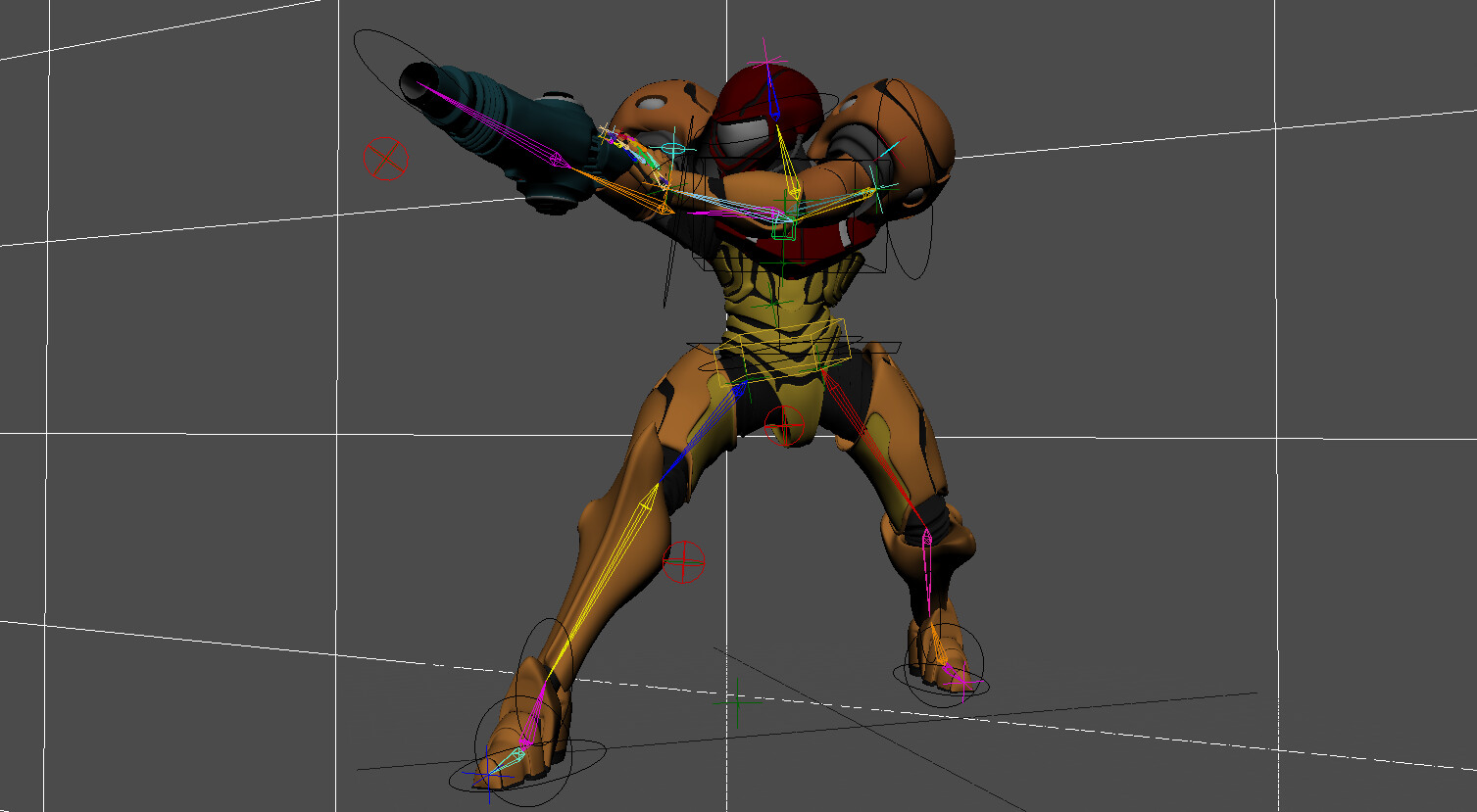Select the blue thigh bone of the extended leg
The width and height of the screenshot is (1477, 812).
point(701,434)
